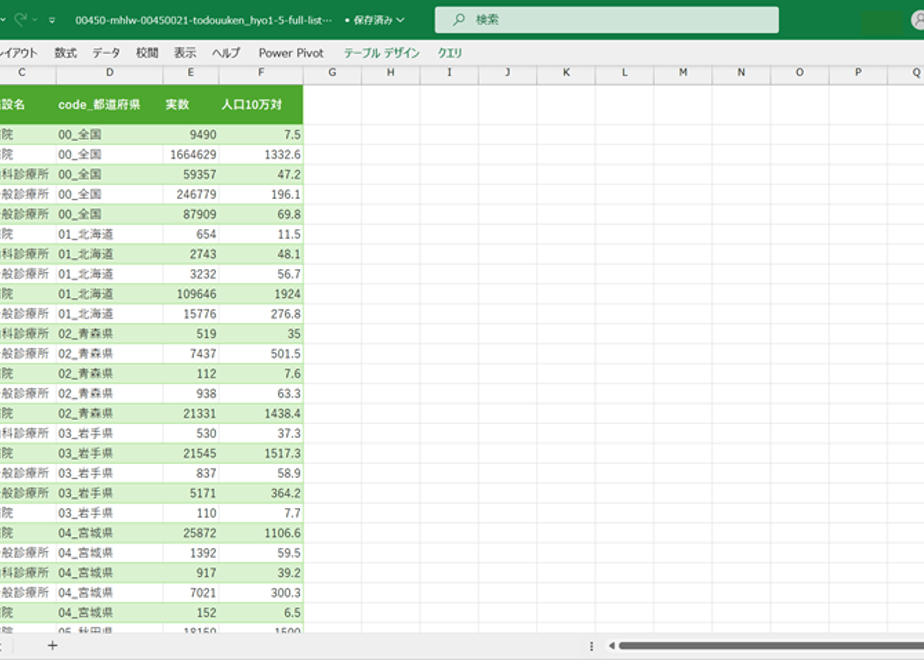Viewport: 924px width, 660px height.
Task: Select the cell containing 109646
Action: [x=191, y=294]
